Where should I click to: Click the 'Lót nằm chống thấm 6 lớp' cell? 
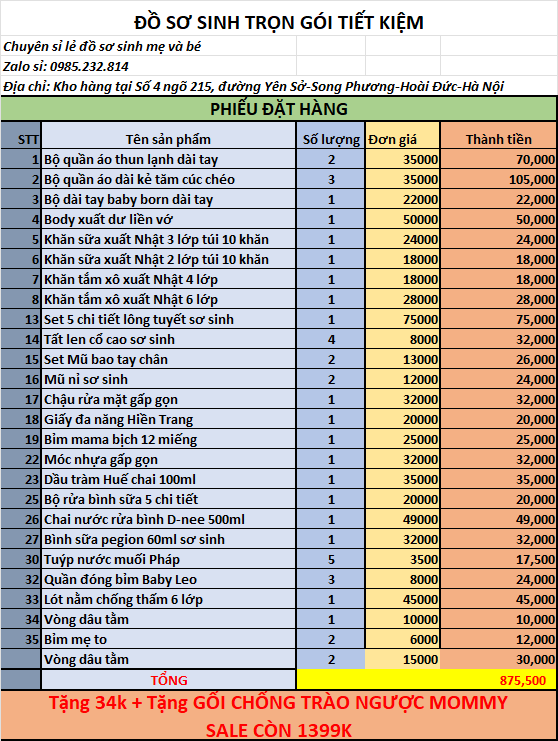coord(168,599)
